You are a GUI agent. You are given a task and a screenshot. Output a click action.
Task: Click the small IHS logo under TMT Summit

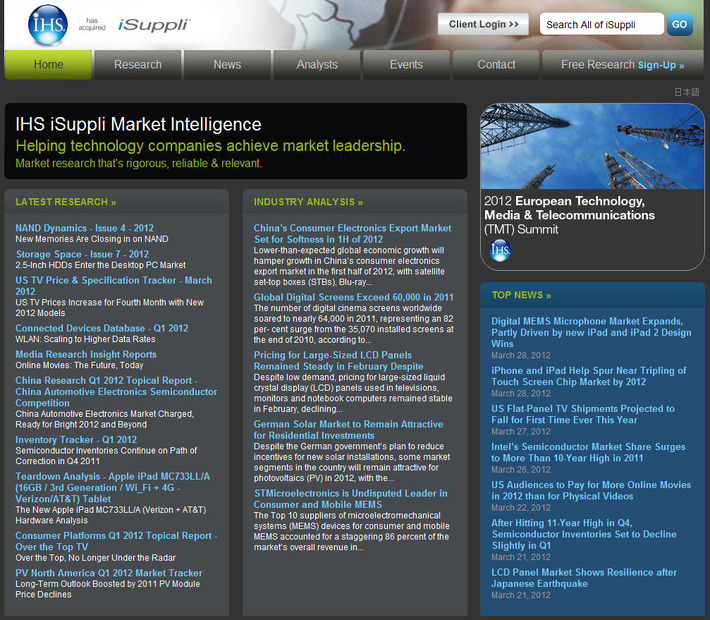(500, 251)
